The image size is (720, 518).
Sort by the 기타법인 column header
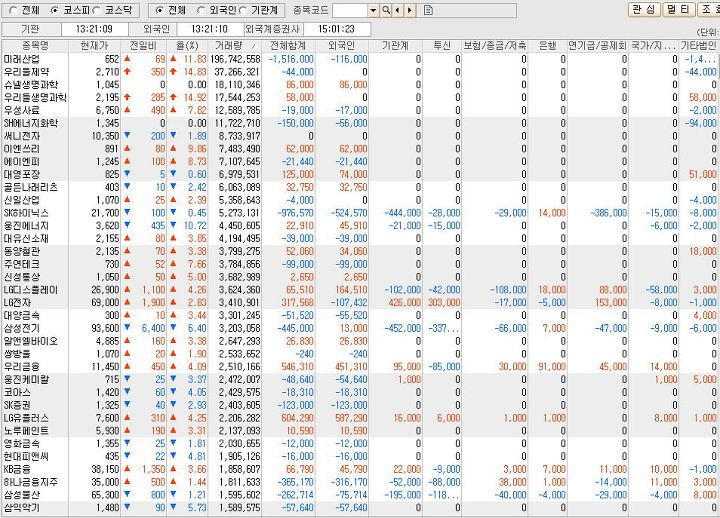[x=698, y=45]
